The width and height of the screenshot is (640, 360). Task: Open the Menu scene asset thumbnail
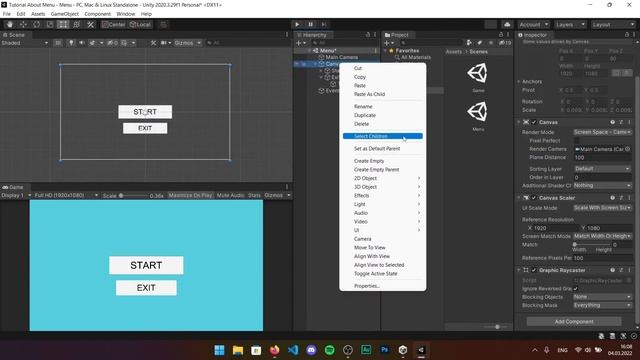[478, 111]
